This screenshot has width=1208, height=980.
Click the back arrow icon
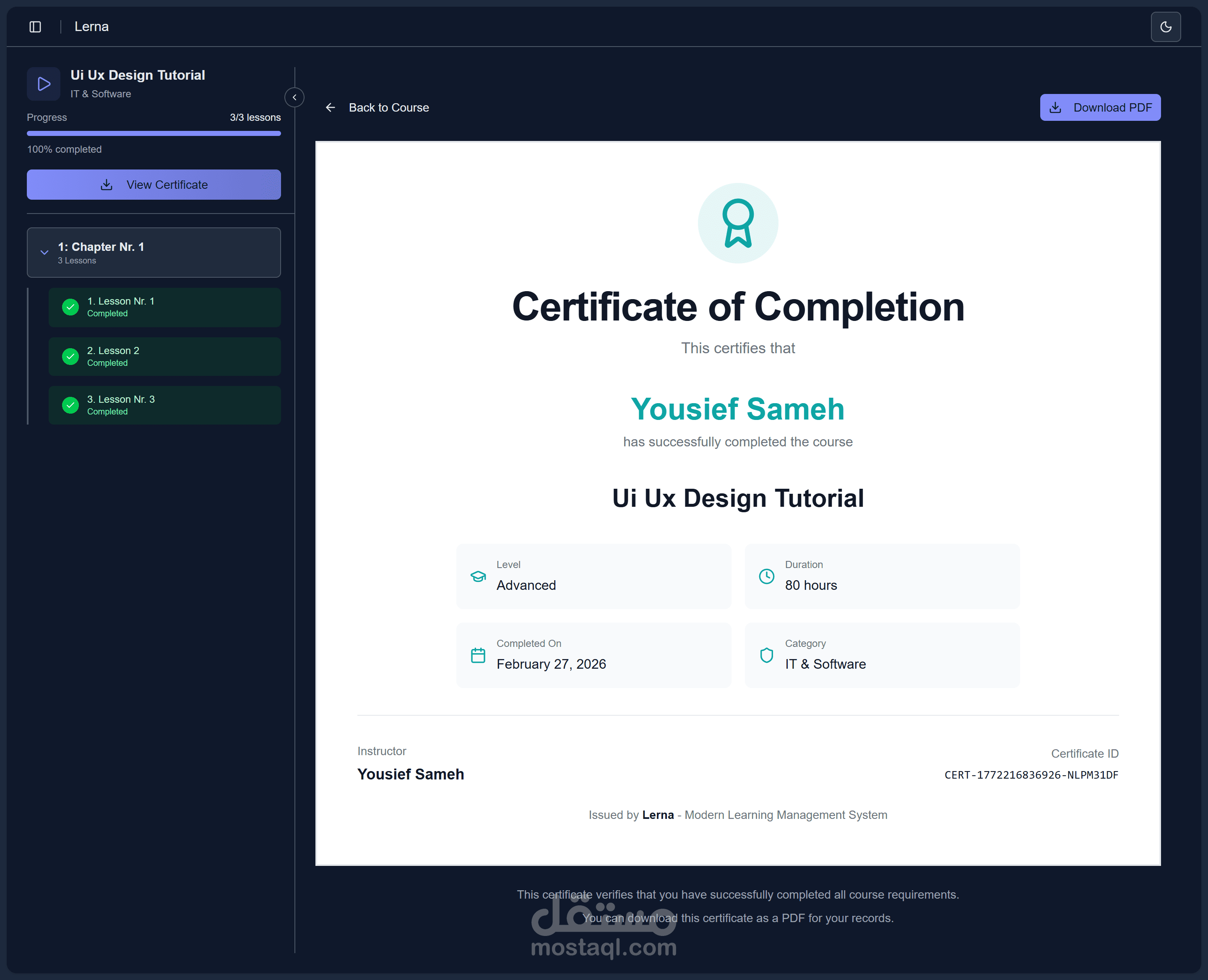pyautogui.click(x=330, y=107)
